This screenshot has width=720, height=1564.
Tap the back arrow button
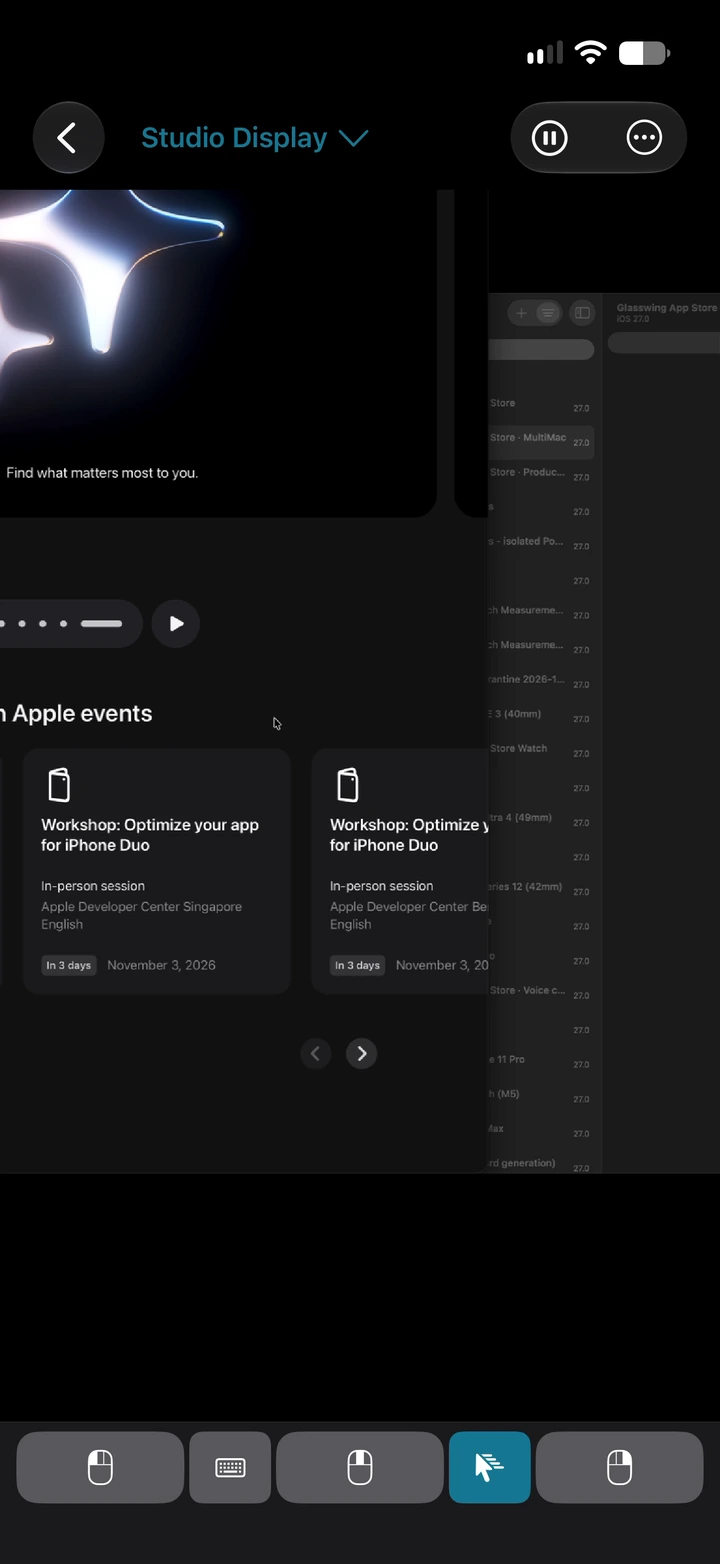point(68,138)
